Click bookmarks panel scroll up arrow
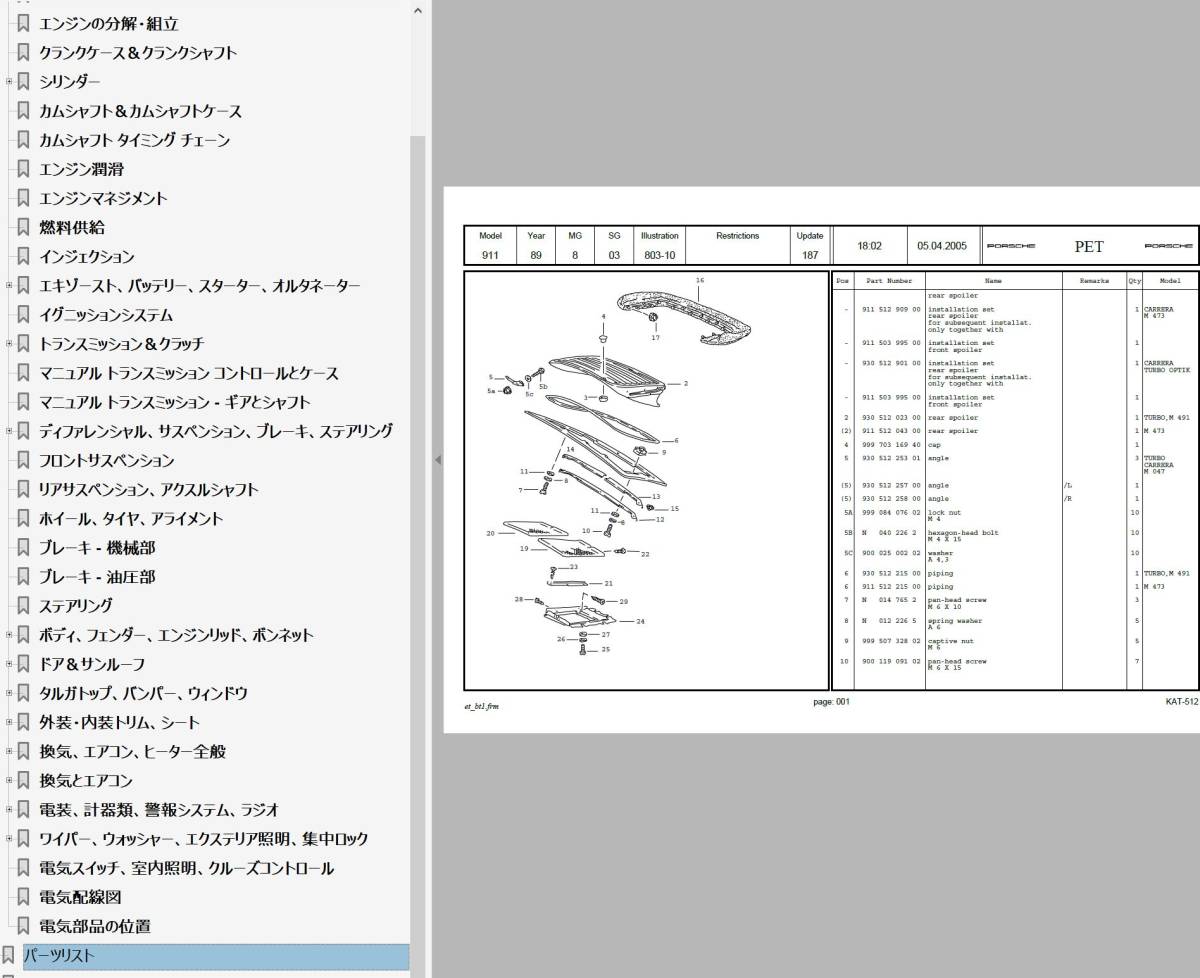 (x=417, y=11)
